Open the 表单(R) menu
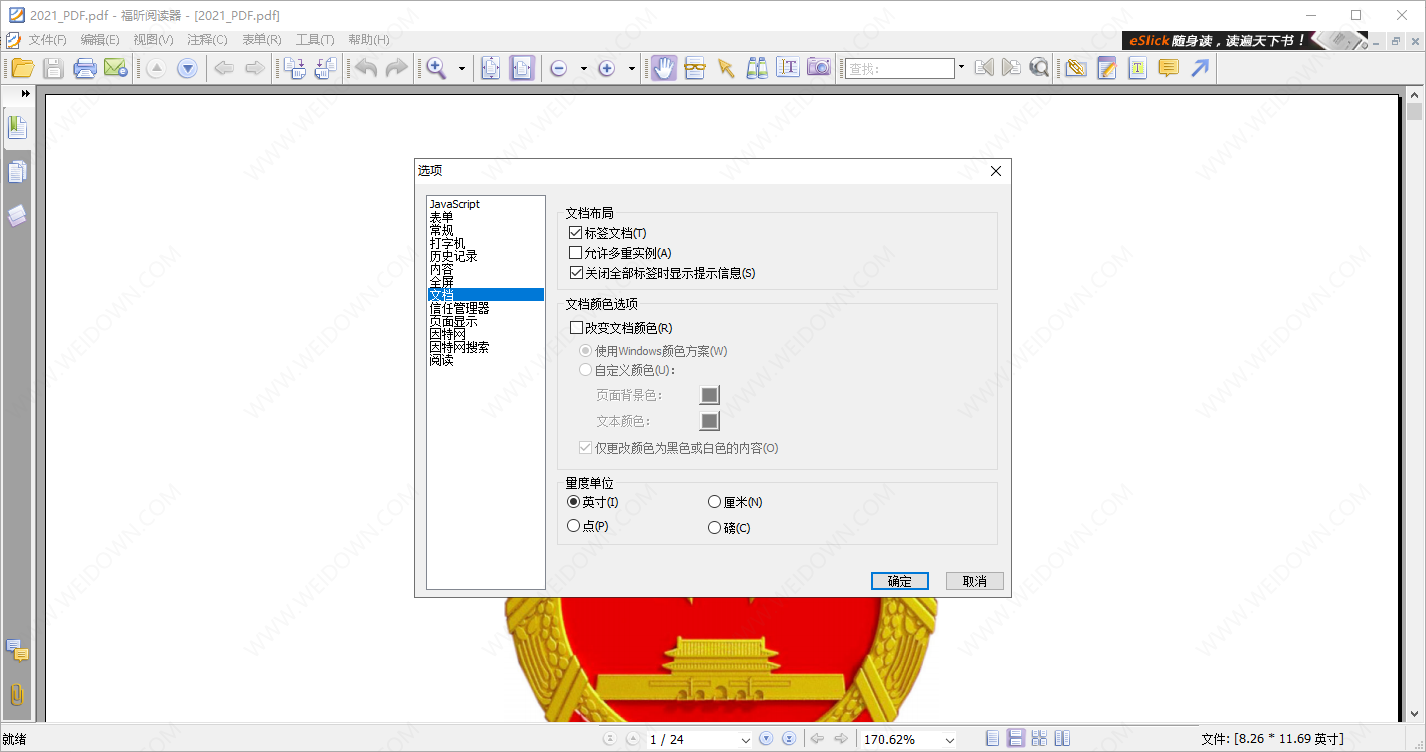Screen dimensions: 1426x752 [261, 40]
